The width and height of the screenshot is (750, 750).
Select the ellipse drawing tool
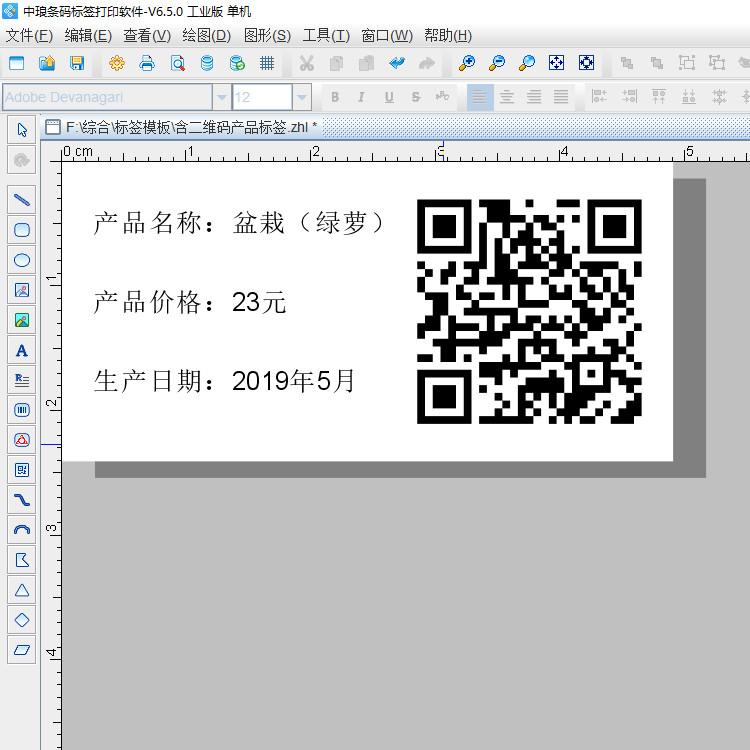22,260
